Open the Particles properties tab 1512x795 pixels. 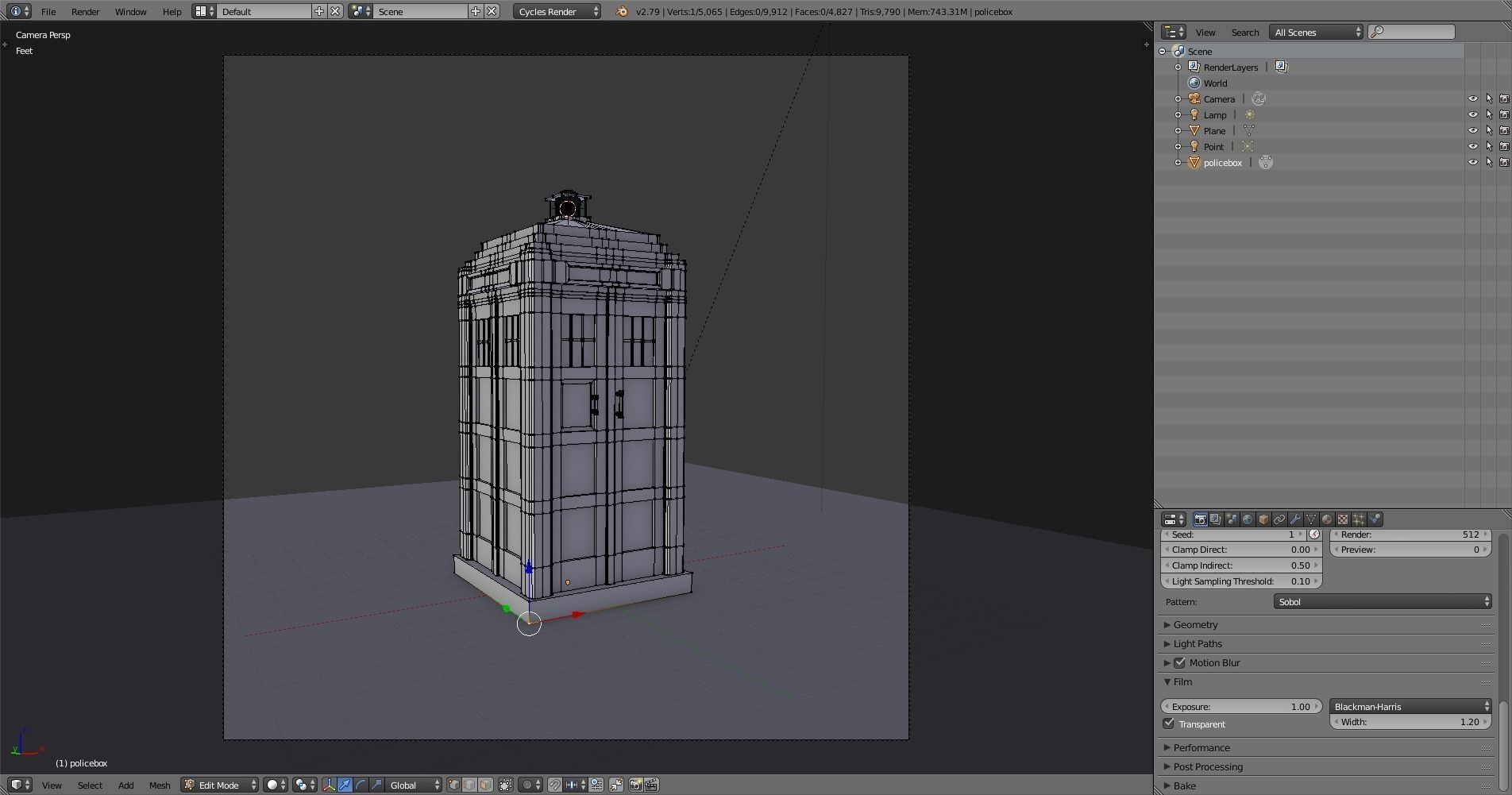[x=1359, y=519]
